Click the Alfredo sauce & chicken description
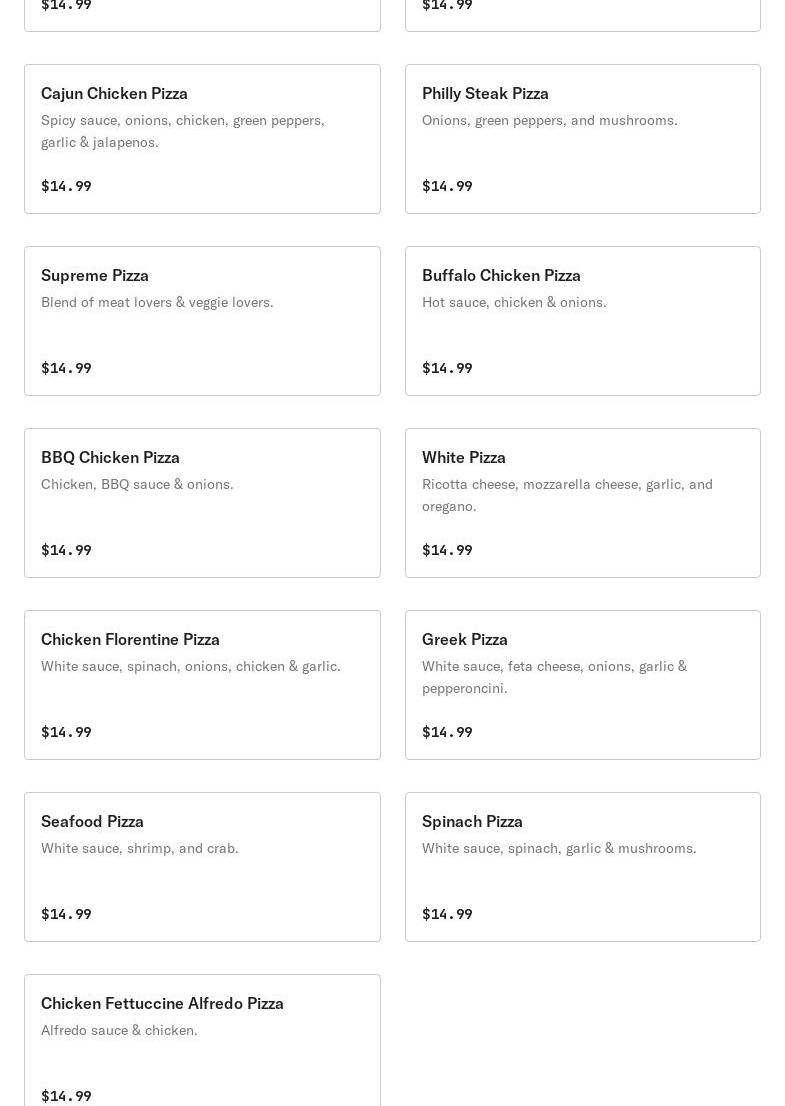This screenshot has width=785, height=1106. click(x=119, y=1030)
